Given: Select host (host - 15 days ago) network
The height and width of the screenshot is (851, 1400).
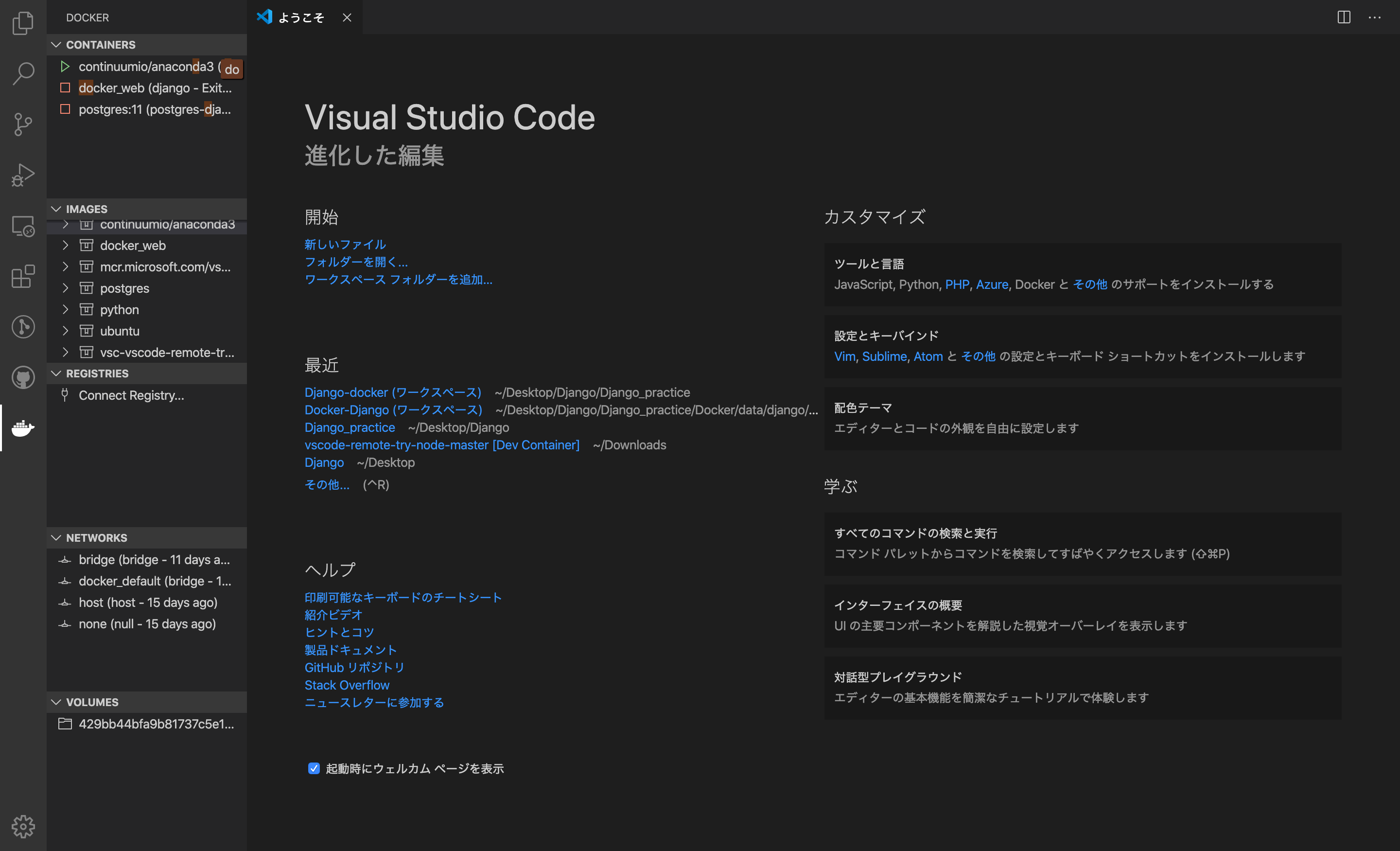Looking at the screenshot, I should [x=147, y=603].
